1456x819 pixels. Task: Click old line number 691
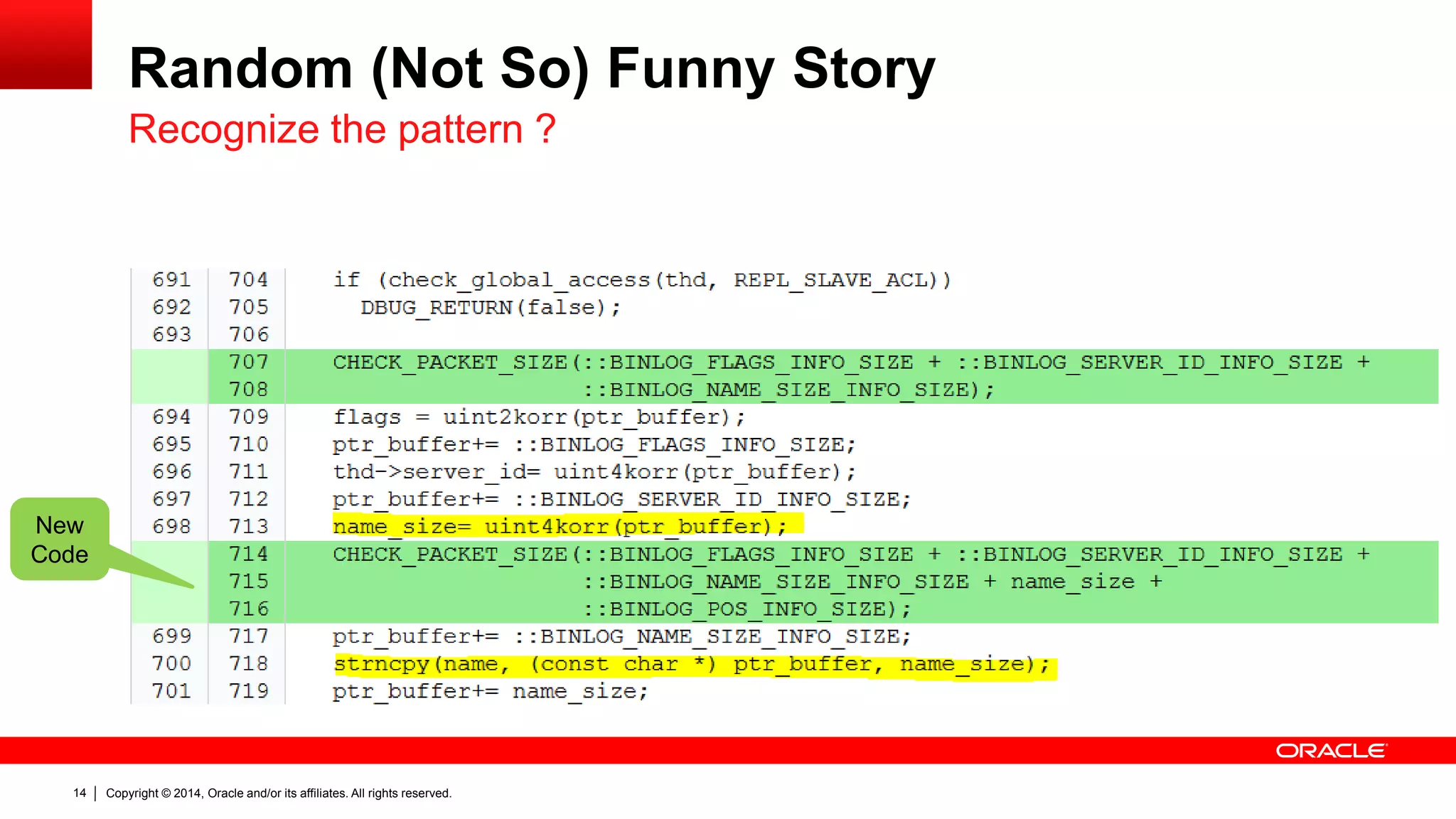172,280
